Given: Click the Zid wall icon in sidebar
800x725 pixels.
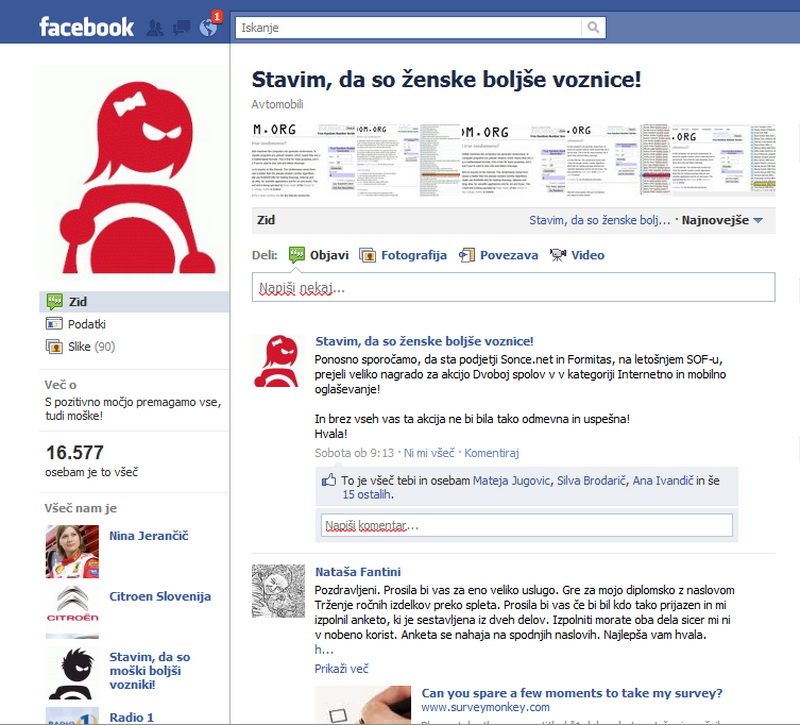Looking at the screenshot, I should pos(54,302).
